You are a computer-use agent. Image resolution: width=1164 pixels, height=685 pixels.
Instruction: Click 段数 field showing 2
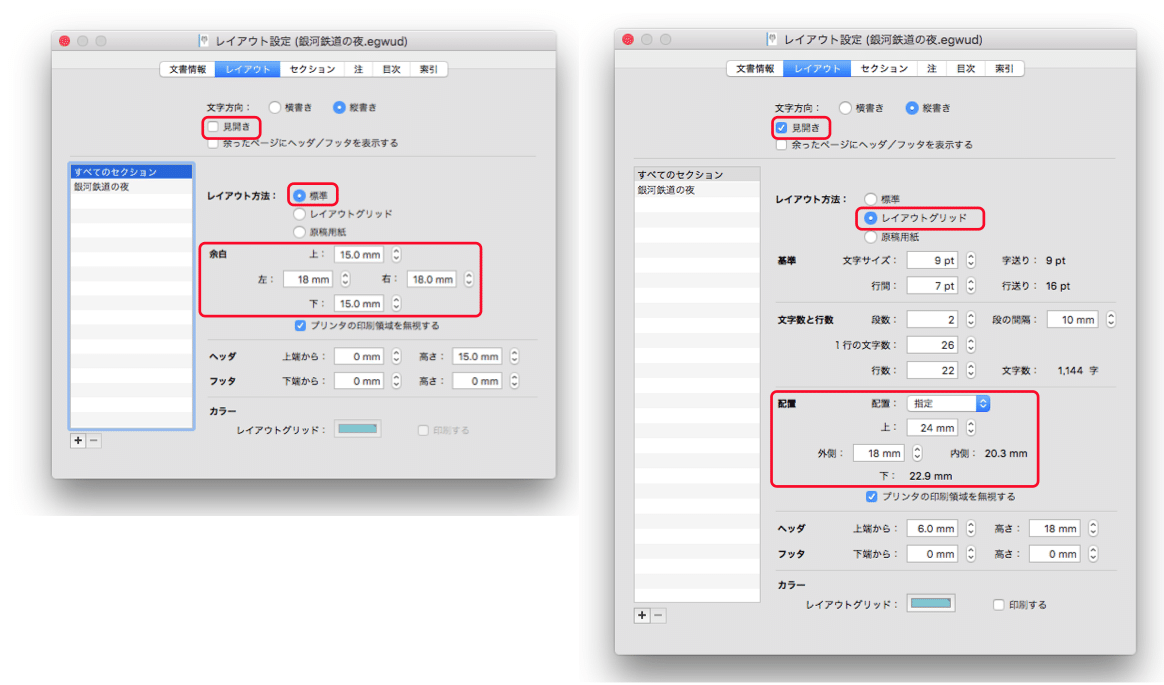click(932, 320)
